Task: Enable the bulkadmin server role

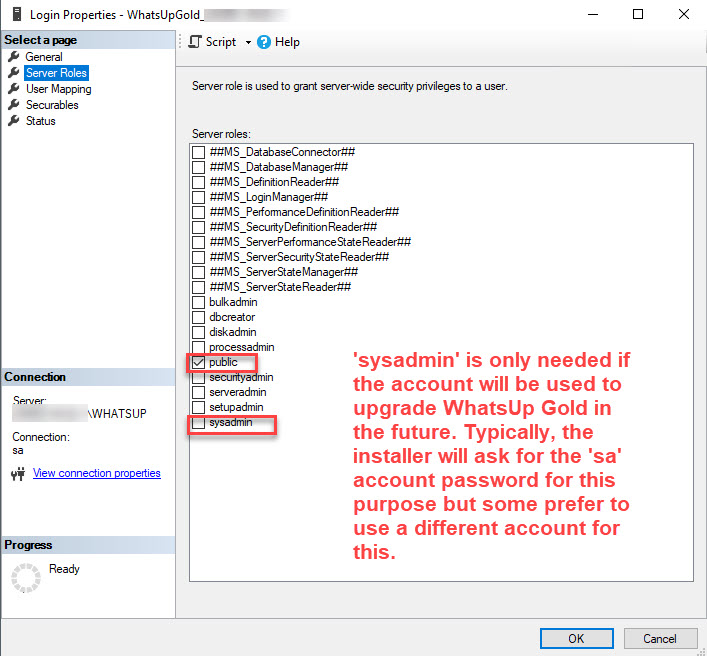Action: [x=198, y=302]
